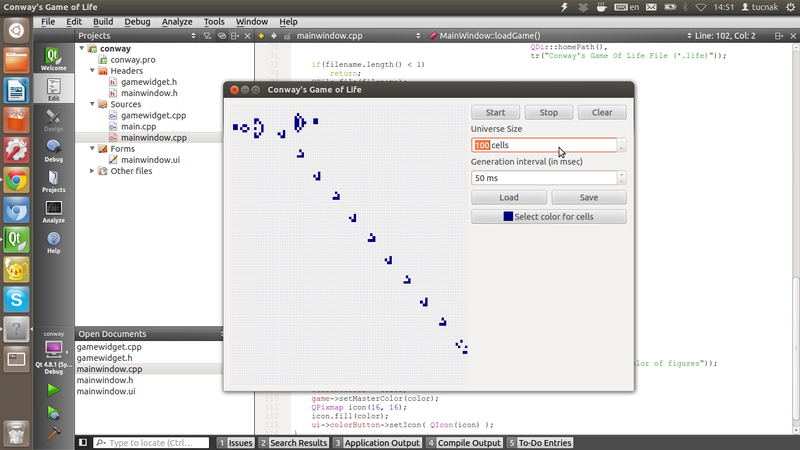Adjust Generation interval spinbox arrows

pyautogui.click(x=621, y=178)
